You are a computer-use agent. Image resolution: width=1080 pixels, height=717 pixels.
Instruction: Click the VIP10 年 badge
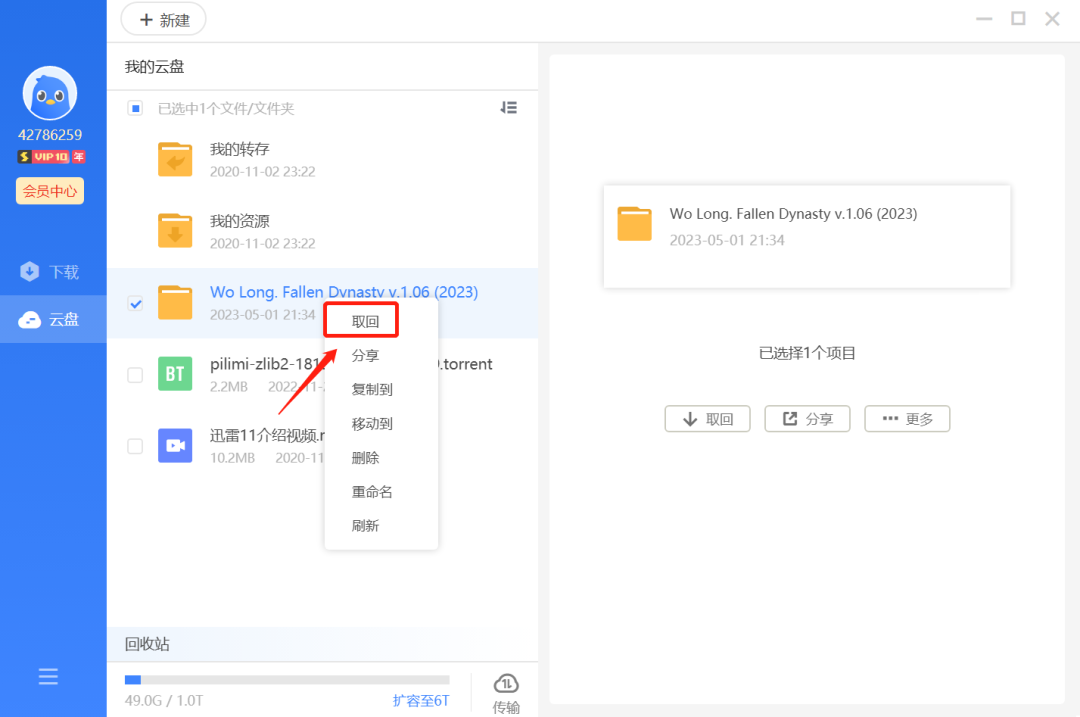[52, 157]
